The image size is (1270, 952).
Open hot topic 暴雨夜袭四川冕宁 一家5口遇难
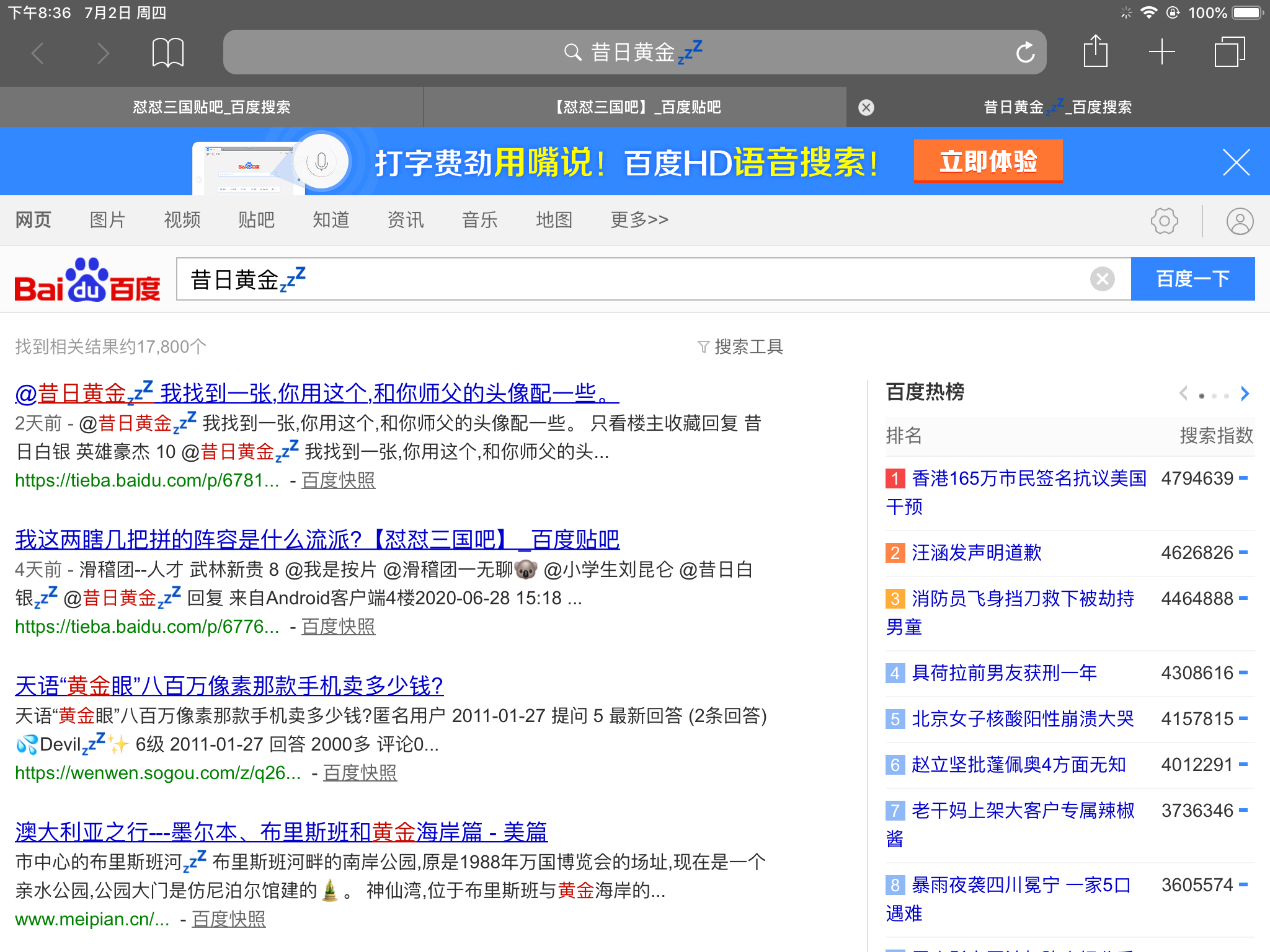(1008, 899)
